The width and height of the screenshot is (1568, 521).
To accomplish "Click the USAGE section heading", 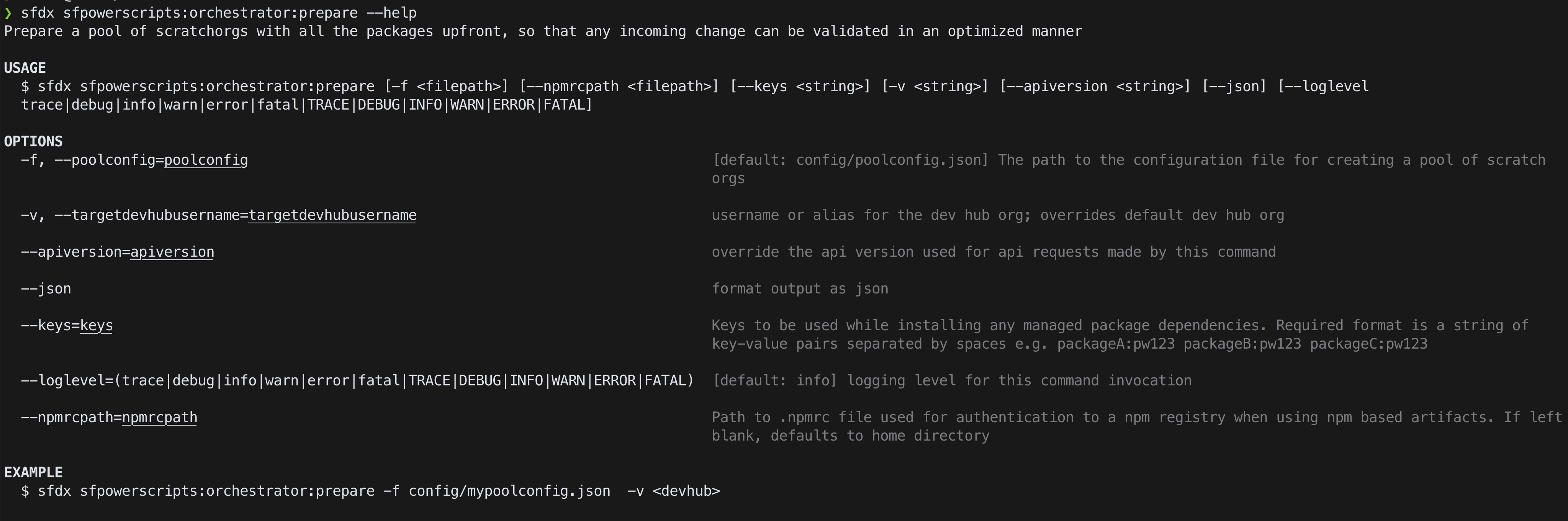I will point(25,68).
